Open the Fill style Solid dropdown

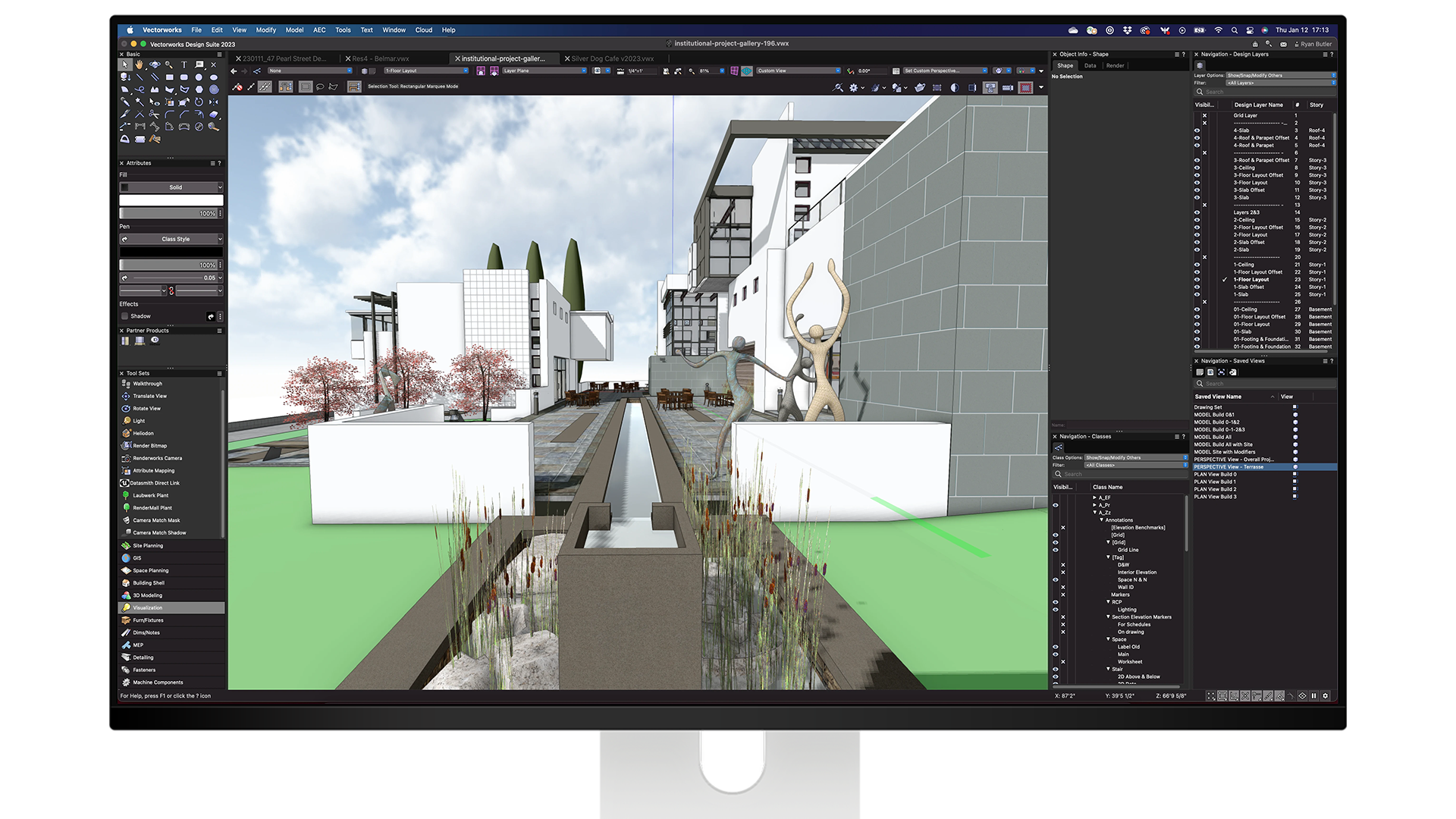[x=171, y=187]
